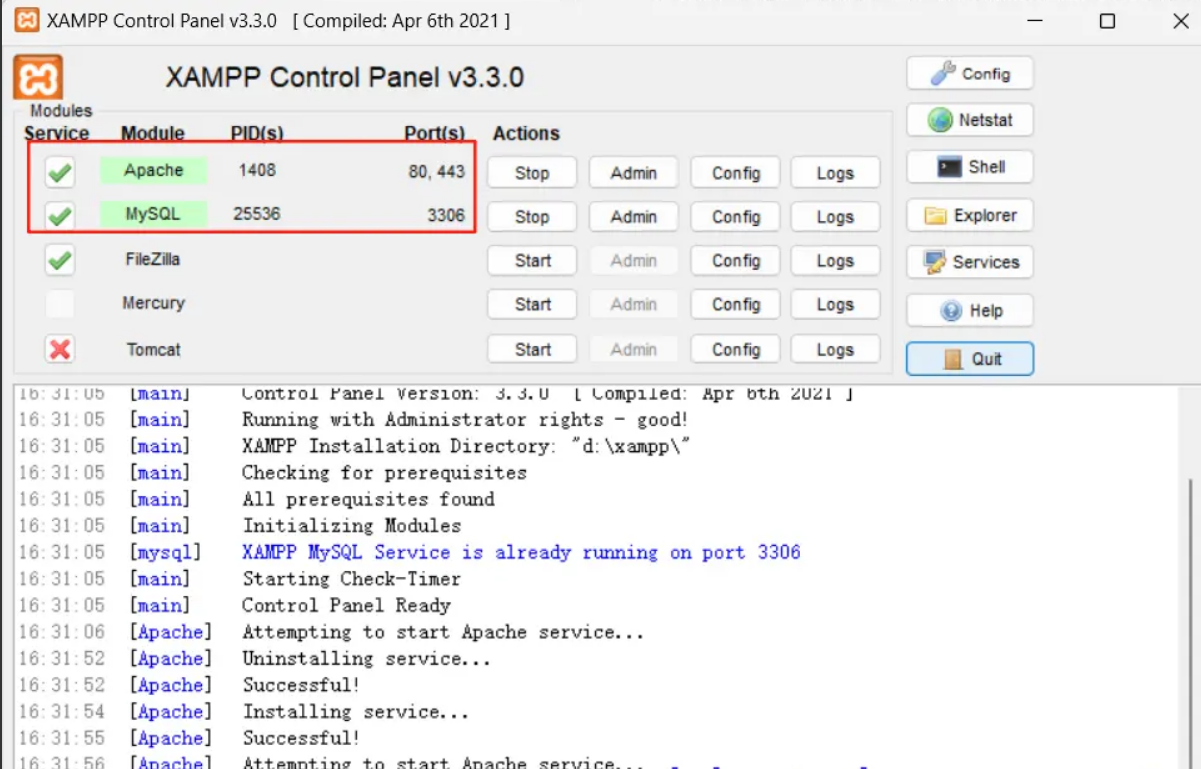Stop the Apache module
This screenshot has width=1201, height=769.
532,173
